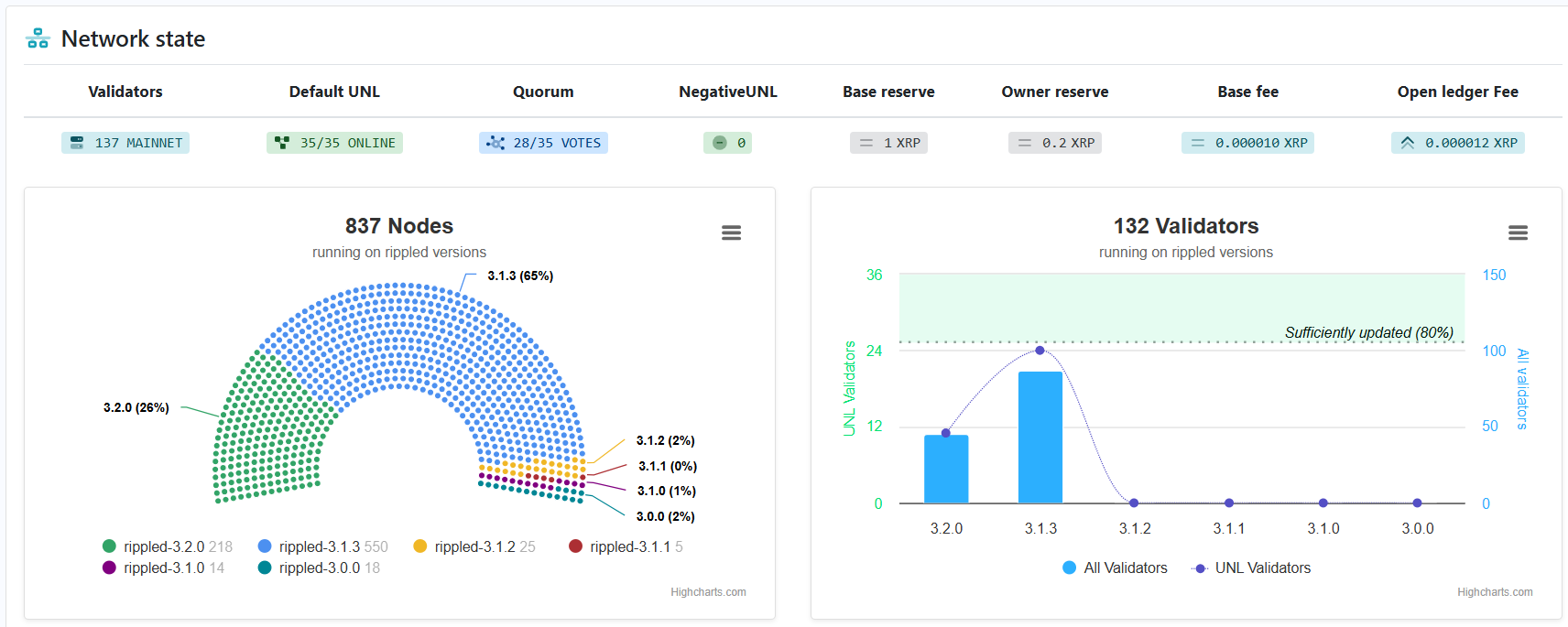Click the nodes icon in 28/35 VOTES badge
Image resolution: width=1568 pixels, height=627 pixels.
pyautogui.click(x=495, y=143)
